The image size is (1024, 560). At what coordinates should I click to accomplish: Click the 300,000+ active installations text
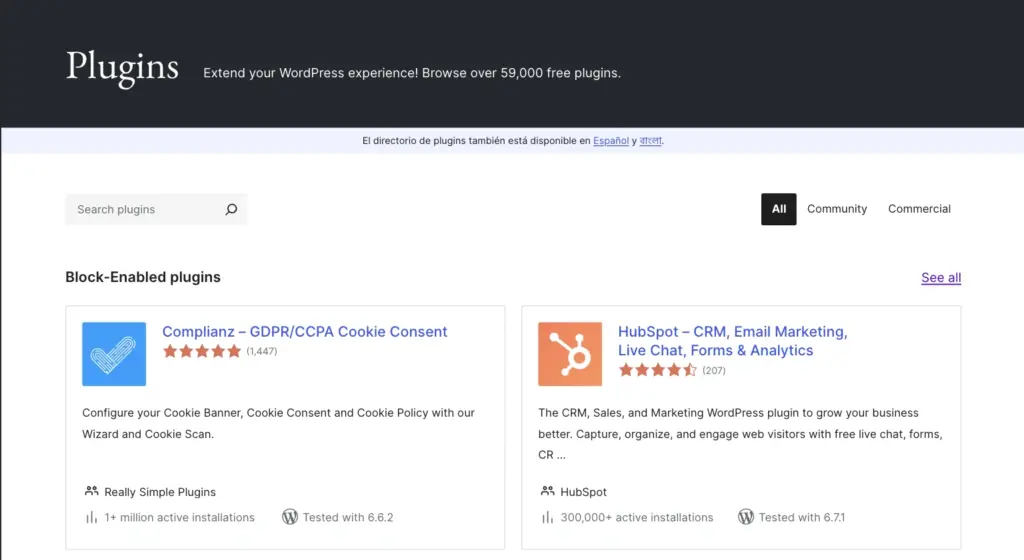pos(637,518)
